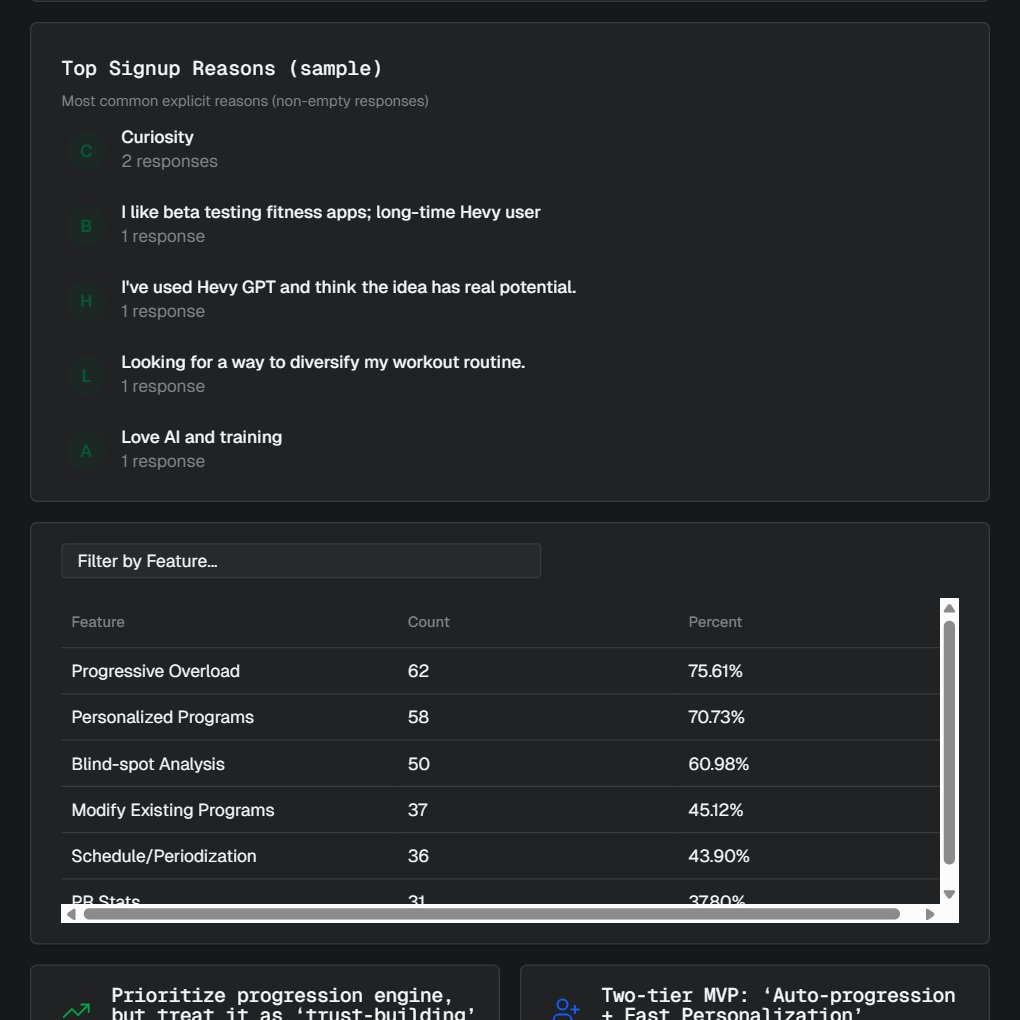The width and height of the screenshot is (1020, 1020).
Task: Click the Curiosity 'C' avatar icon
Action: click(x=86, y=151)
